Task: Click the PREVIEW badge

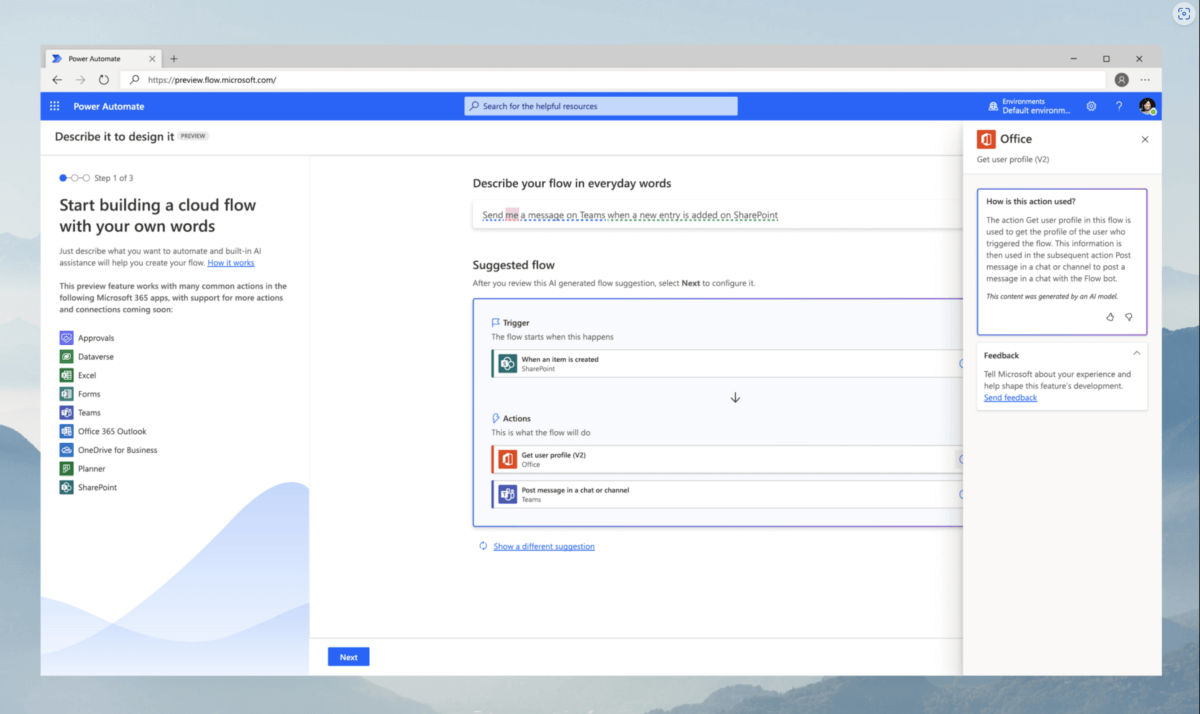Action: [x=193, y=137]
